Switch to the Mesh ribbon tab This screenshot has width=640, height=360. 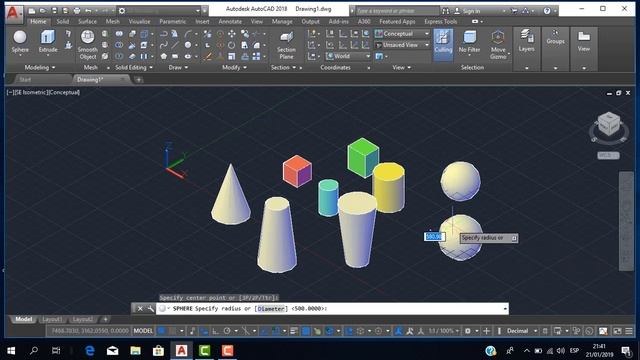(x=113, y=21)
